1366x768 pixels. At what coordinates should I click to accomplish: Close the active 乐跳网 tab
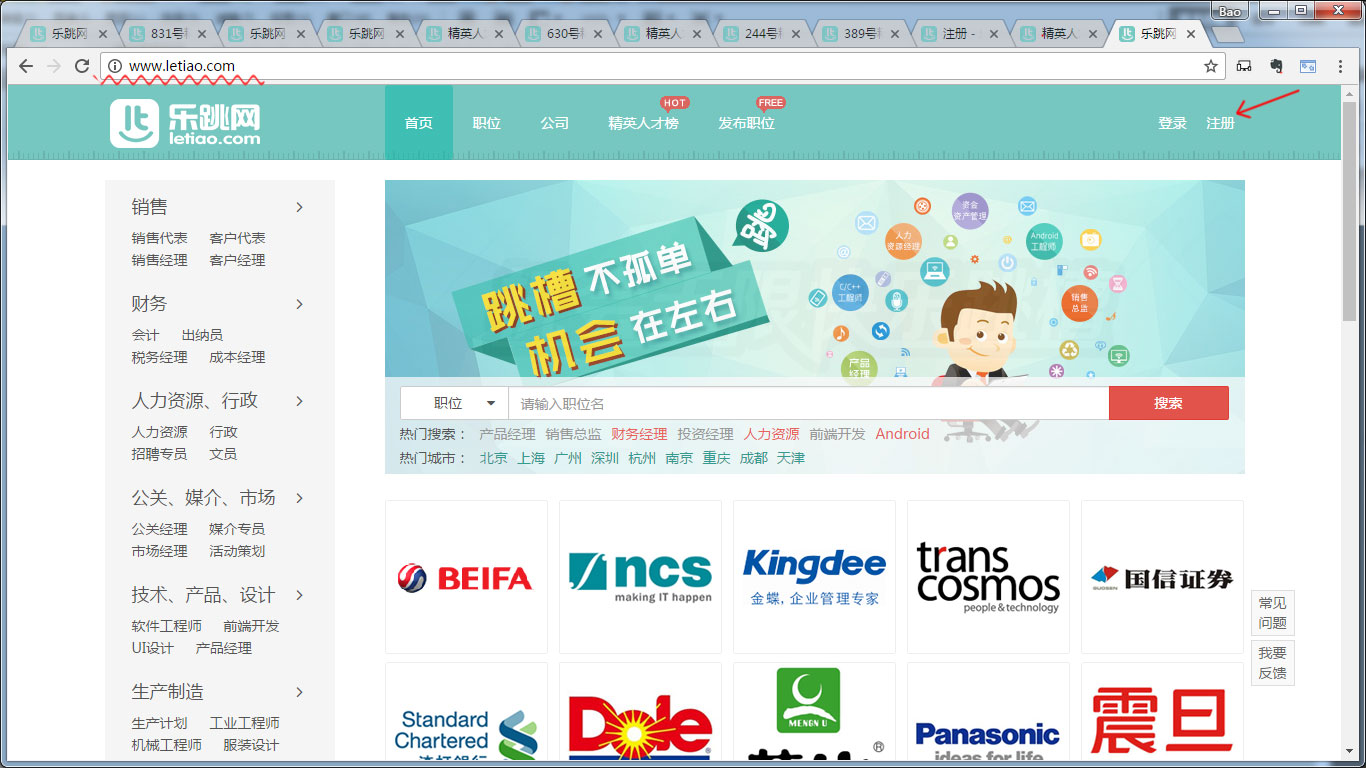[1191, 33]
